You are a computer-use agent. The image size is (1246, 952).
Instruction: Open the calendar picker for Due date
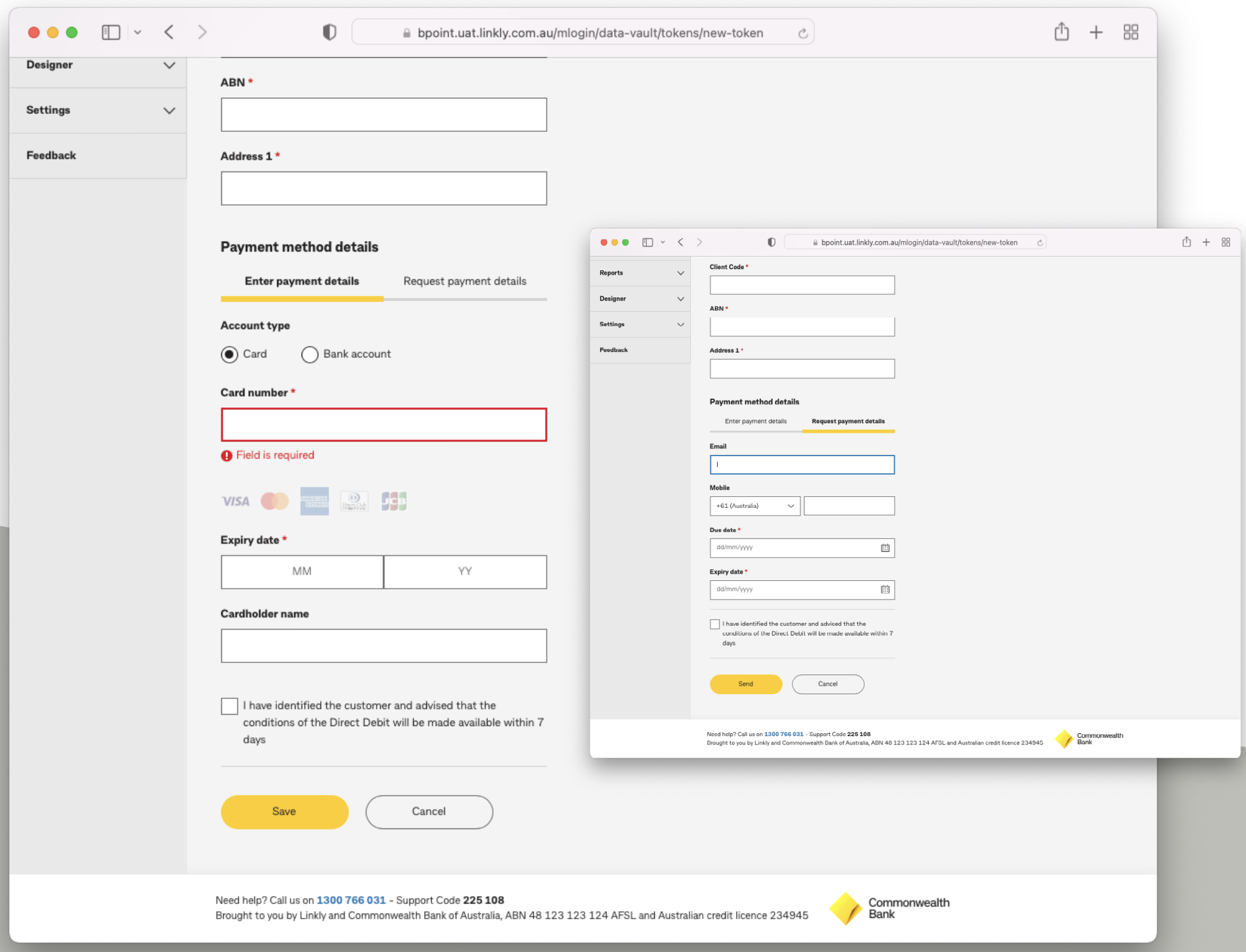[885, 547]
